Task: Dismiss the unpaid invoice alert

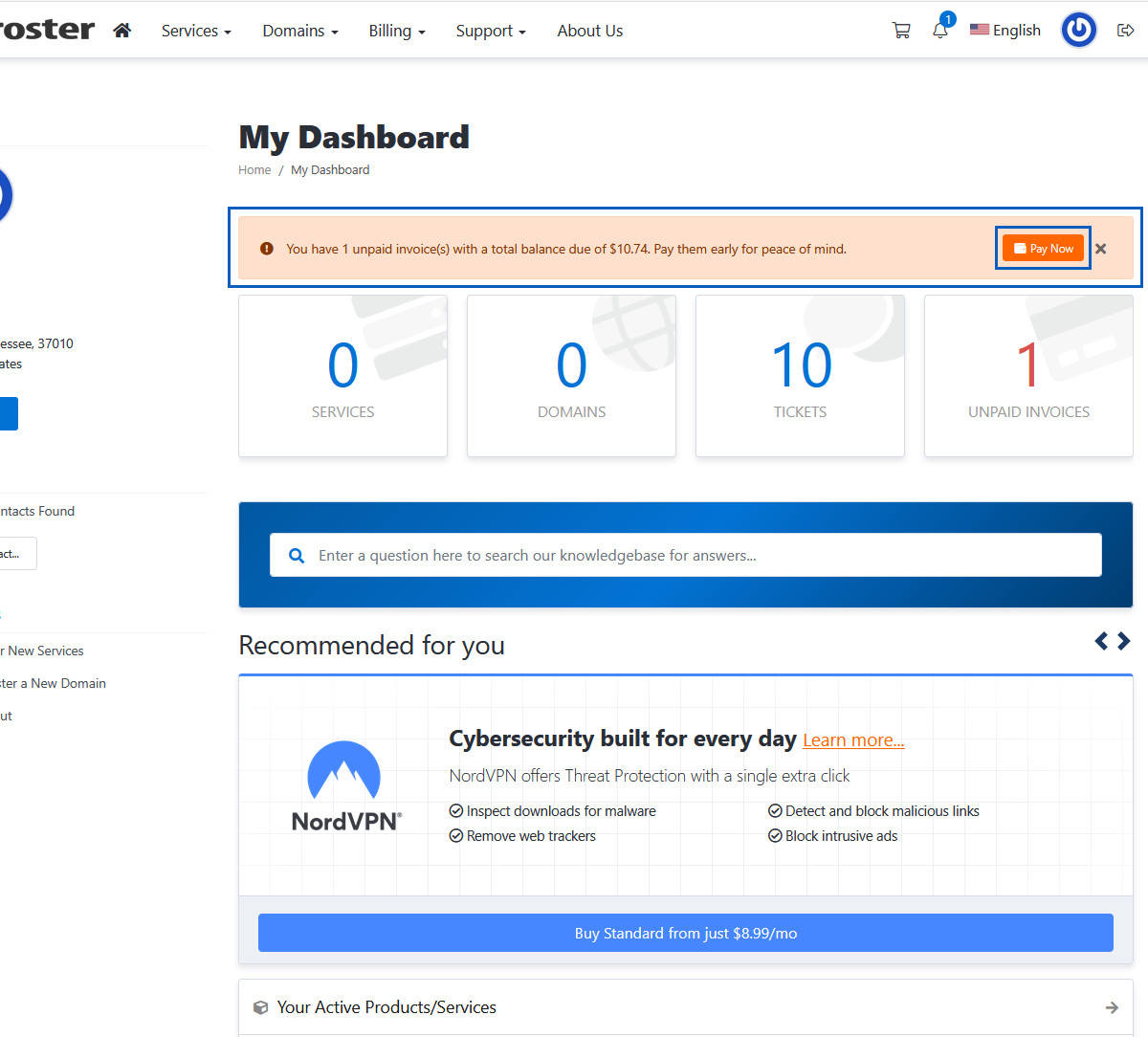Action: tap(1101, 249)
